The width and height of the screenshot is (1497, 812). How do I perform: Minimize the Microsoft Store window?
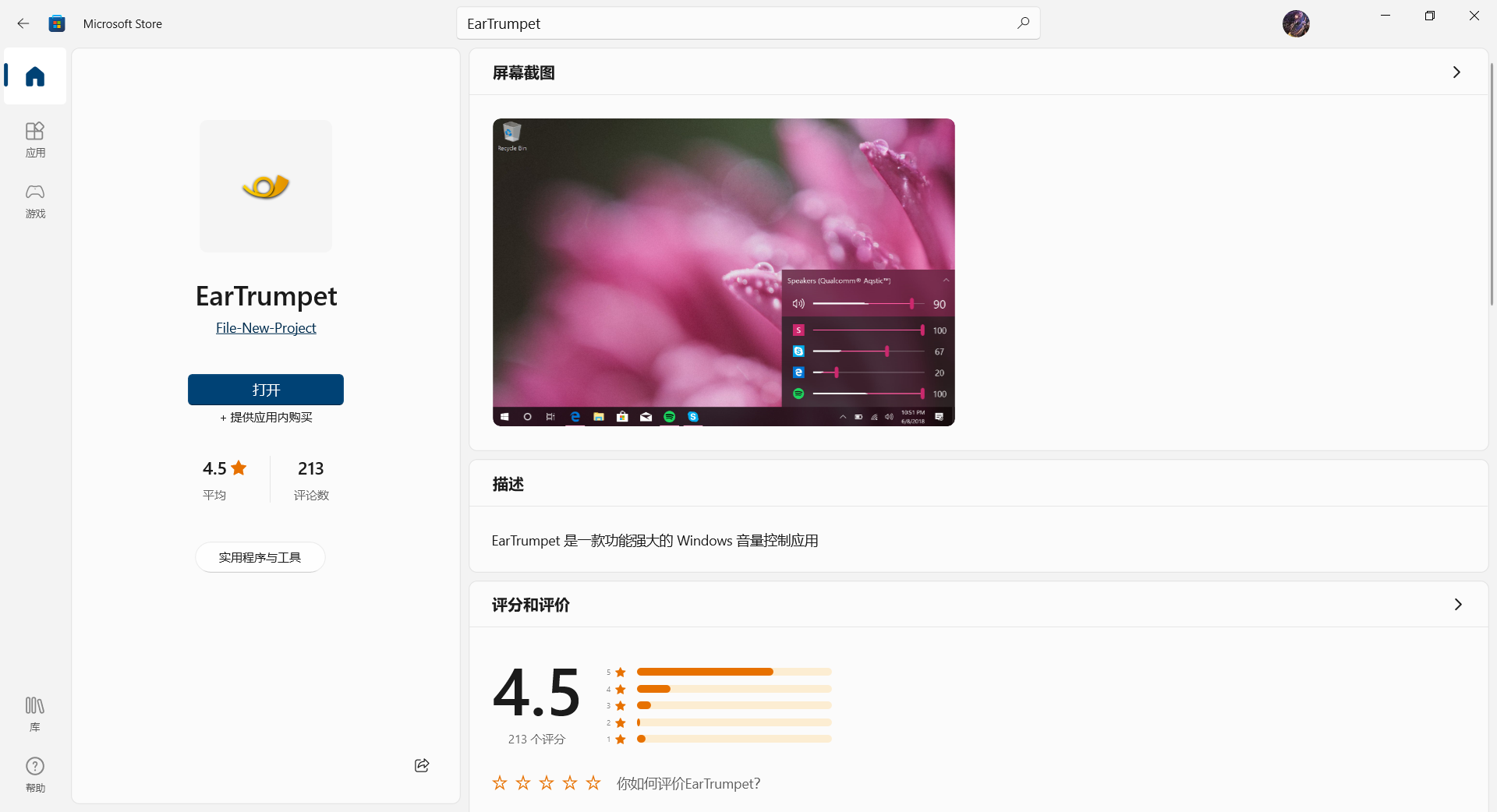1386,16
